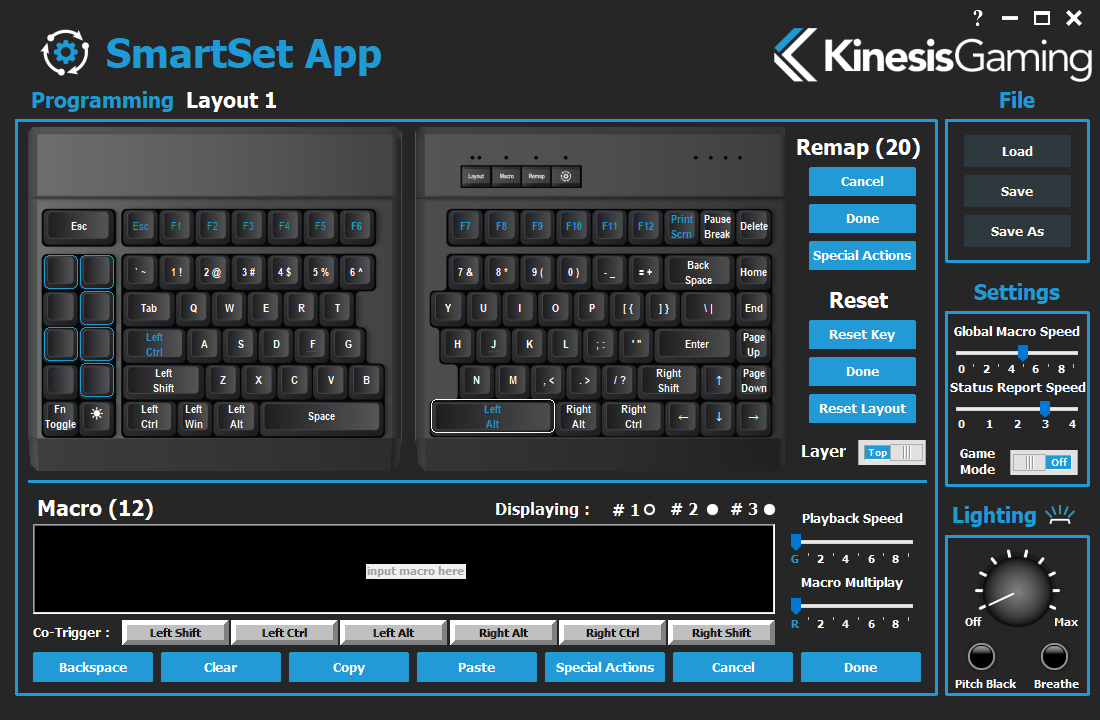1100x720 pixels.
Task: Click the Lighting rays icon
Action: (1060, 515)
